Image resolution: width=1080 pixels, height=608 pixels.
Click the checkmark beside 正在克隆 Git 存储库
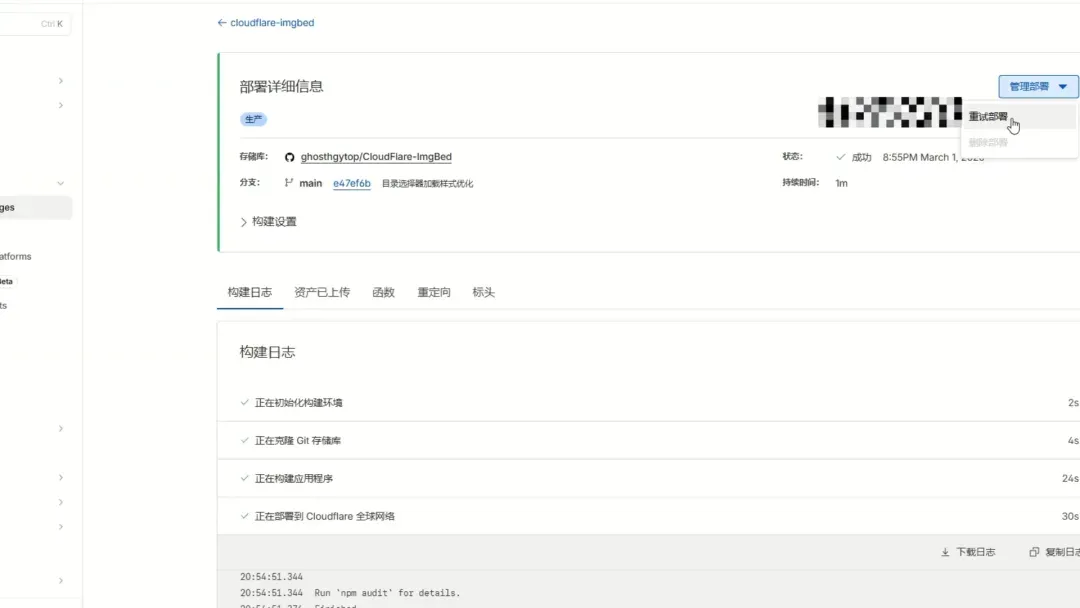pyautogui.click(x=245, y=440)
